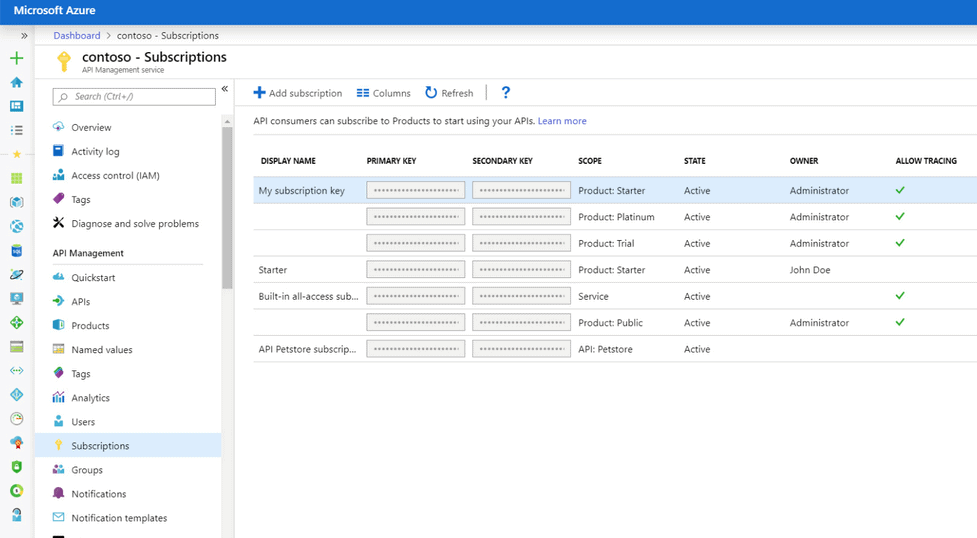Click the Search (Ctrl+/) input field

(134, 97)
